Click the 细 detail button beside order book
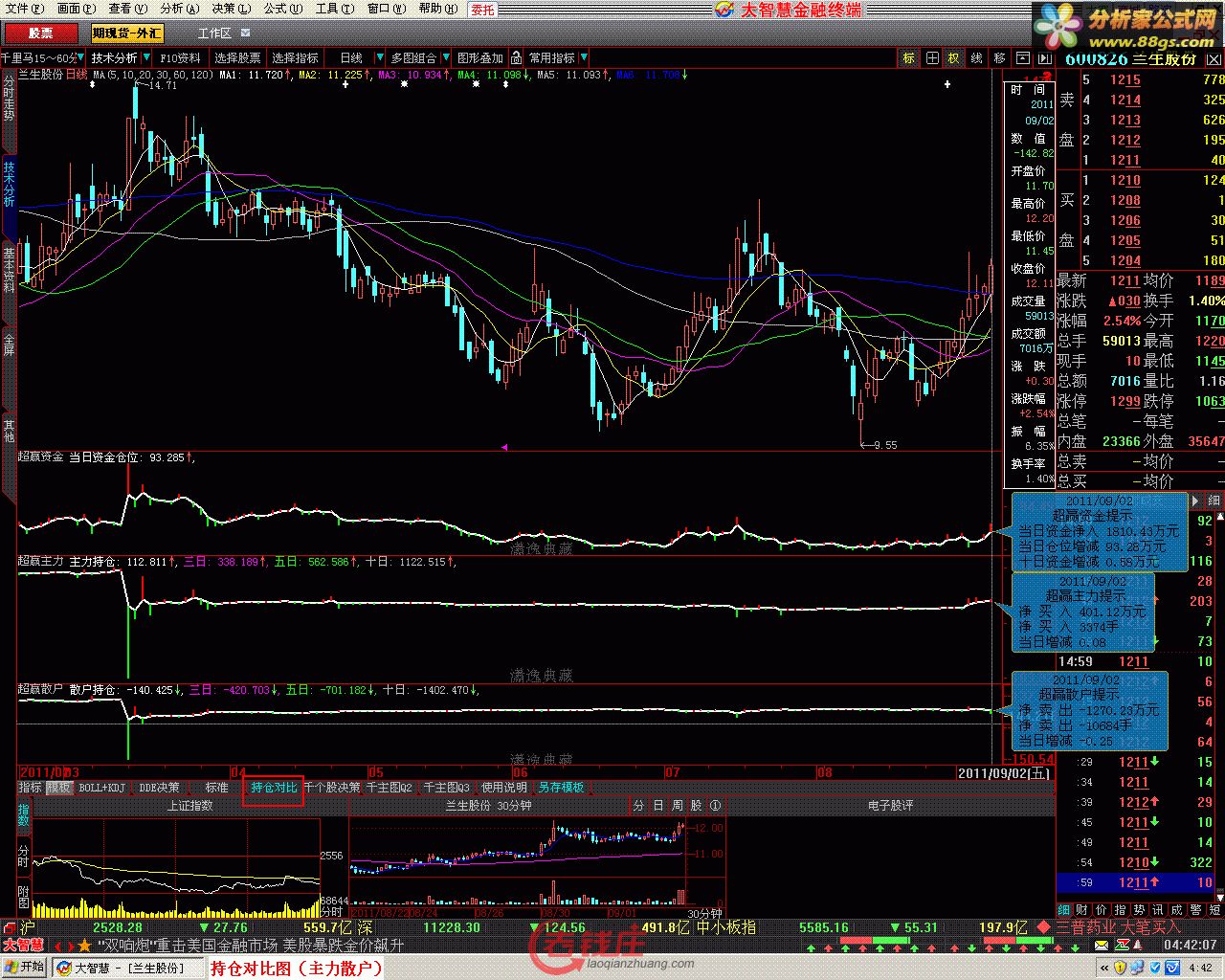The image size is (1225, 980). tap(1214, 501)
